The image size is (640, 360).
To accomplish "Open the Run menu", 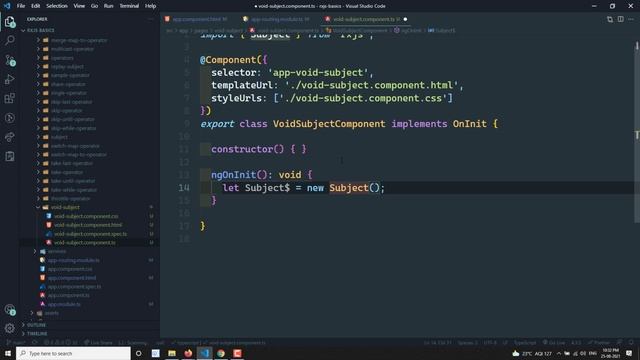I will pyautogui.click(x=109, y=6).
